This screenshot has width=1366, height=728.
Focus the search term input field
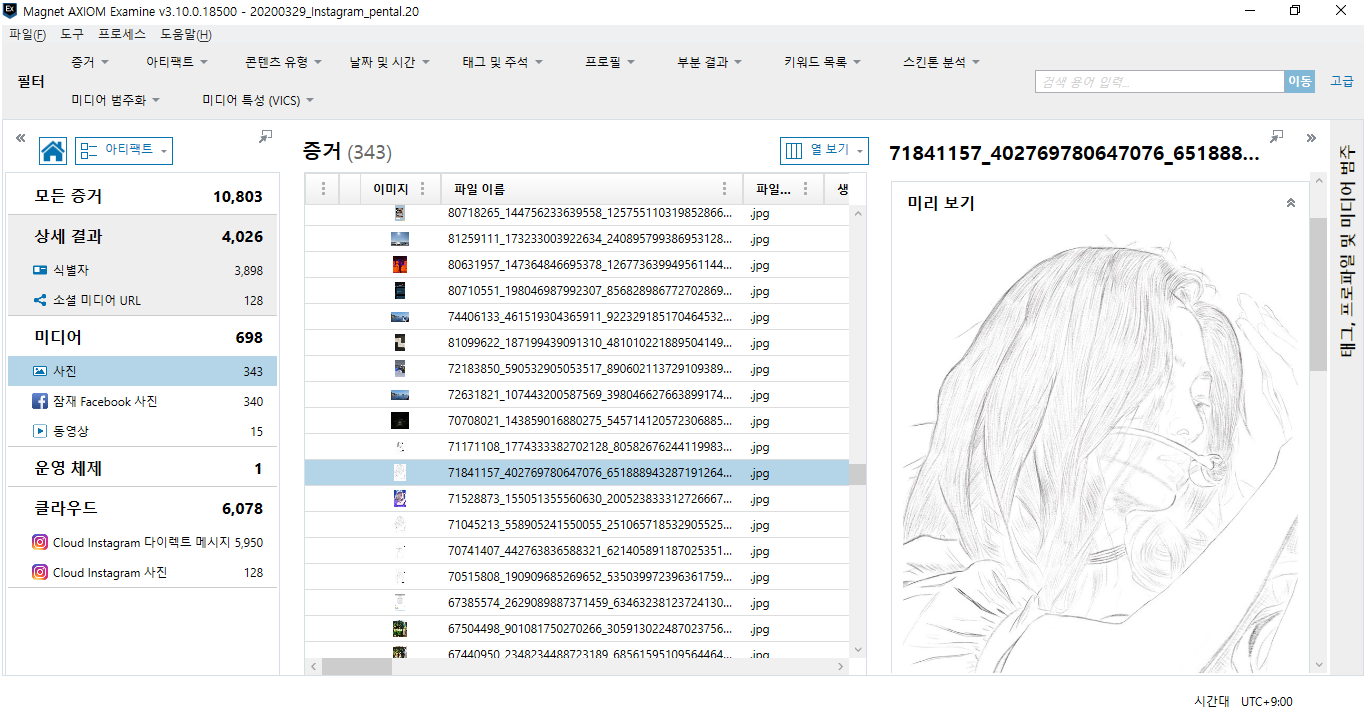pos(1159,82)
